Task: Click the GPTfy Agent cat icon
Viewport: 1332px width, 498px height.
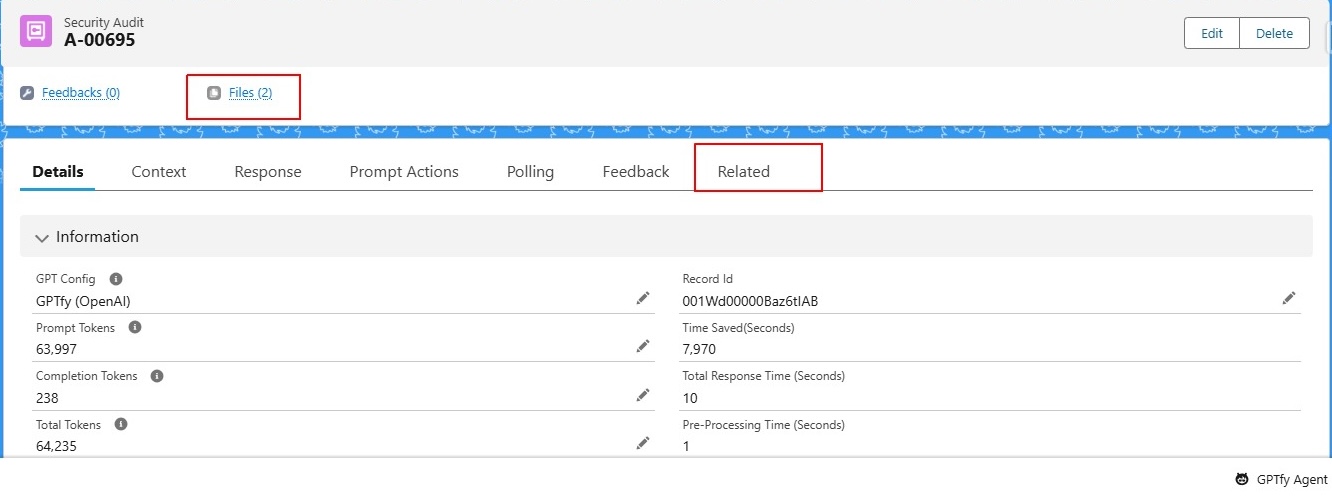Action: click(1241, 479)
